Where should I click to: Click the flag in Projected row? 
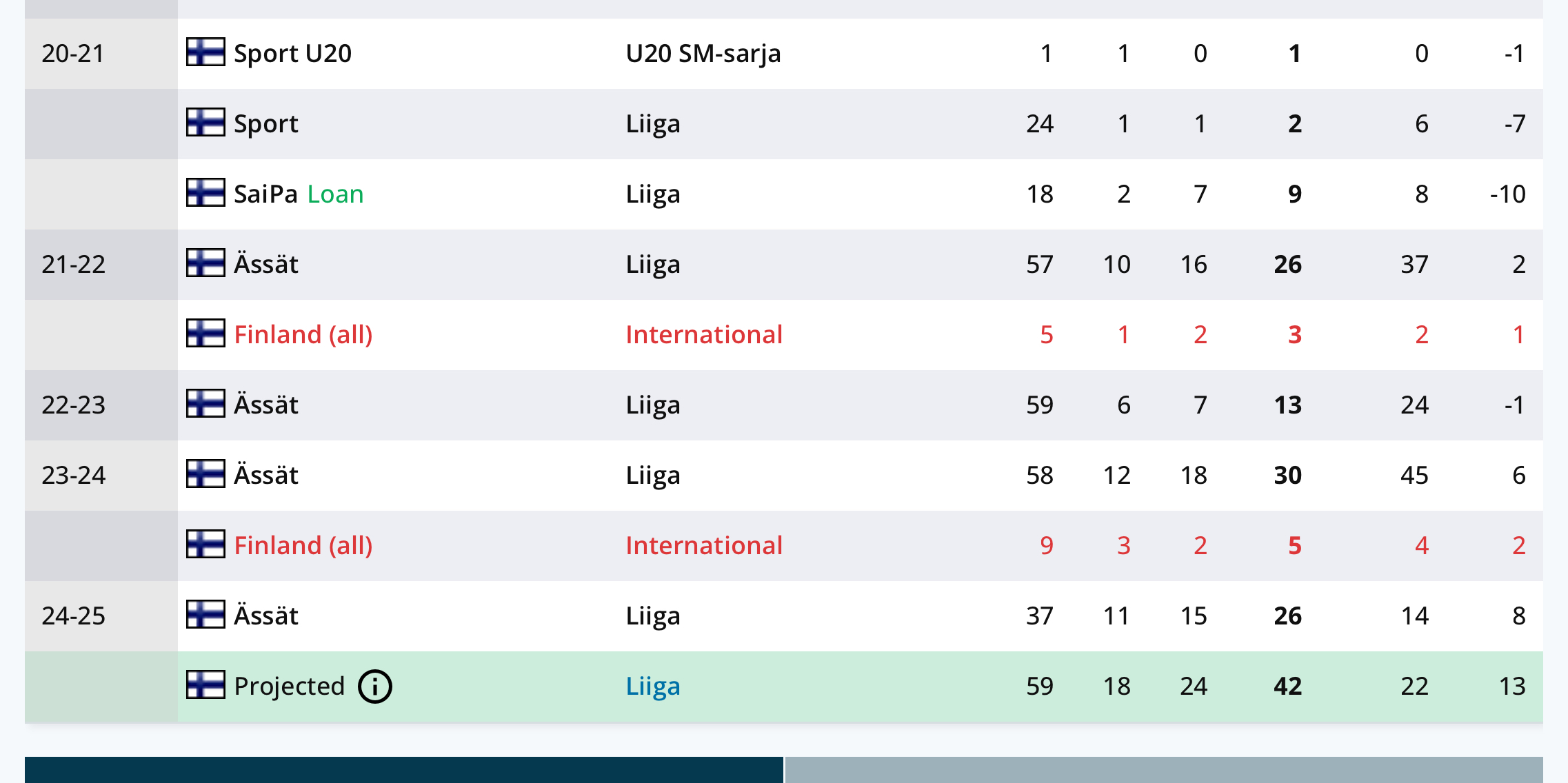[x=205, y=684]
